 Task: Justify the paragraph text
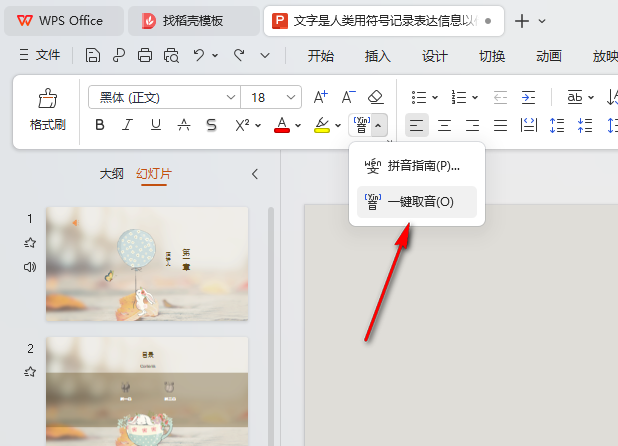tap(501, 125)
